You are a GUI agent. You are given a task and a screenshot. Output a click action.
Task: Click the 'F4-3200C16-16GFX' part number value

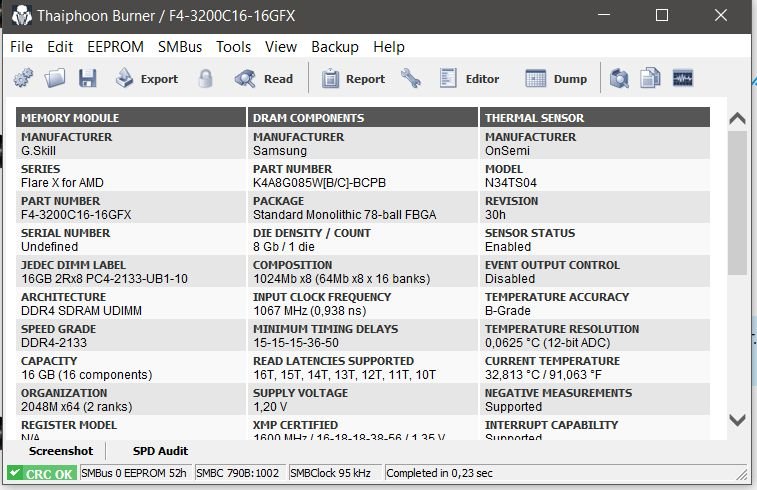[76, 214]
